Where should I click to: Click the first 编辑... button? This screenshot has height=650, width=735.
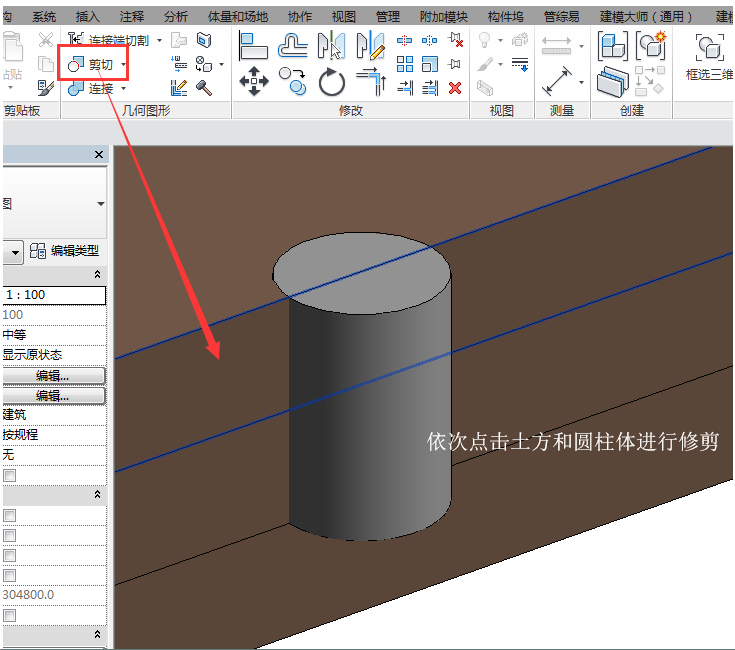(x=52, y=375)
